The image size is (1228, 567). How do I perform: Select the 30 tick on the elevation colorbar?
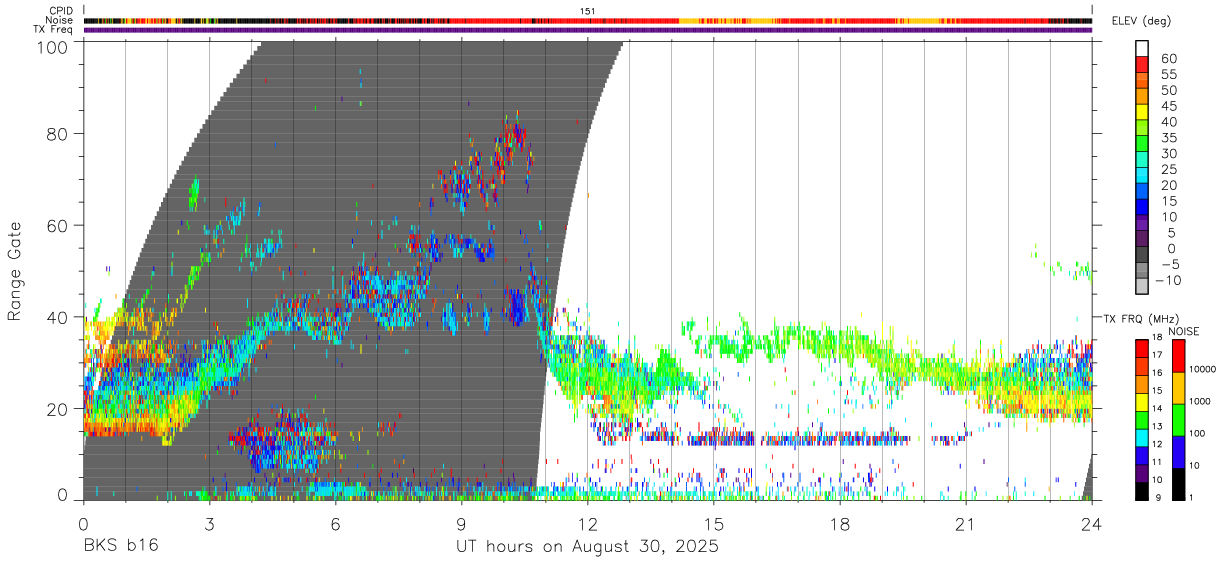pyautogui.click(x=1167, y=154)
